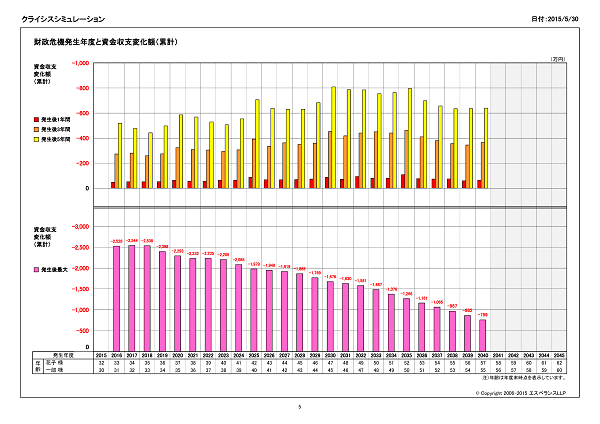Image resolution: width=600 pixels, height=424 pixels.
Task: Click the yellow 発生後5年間 legend swatch
Action: pos(36,139)
